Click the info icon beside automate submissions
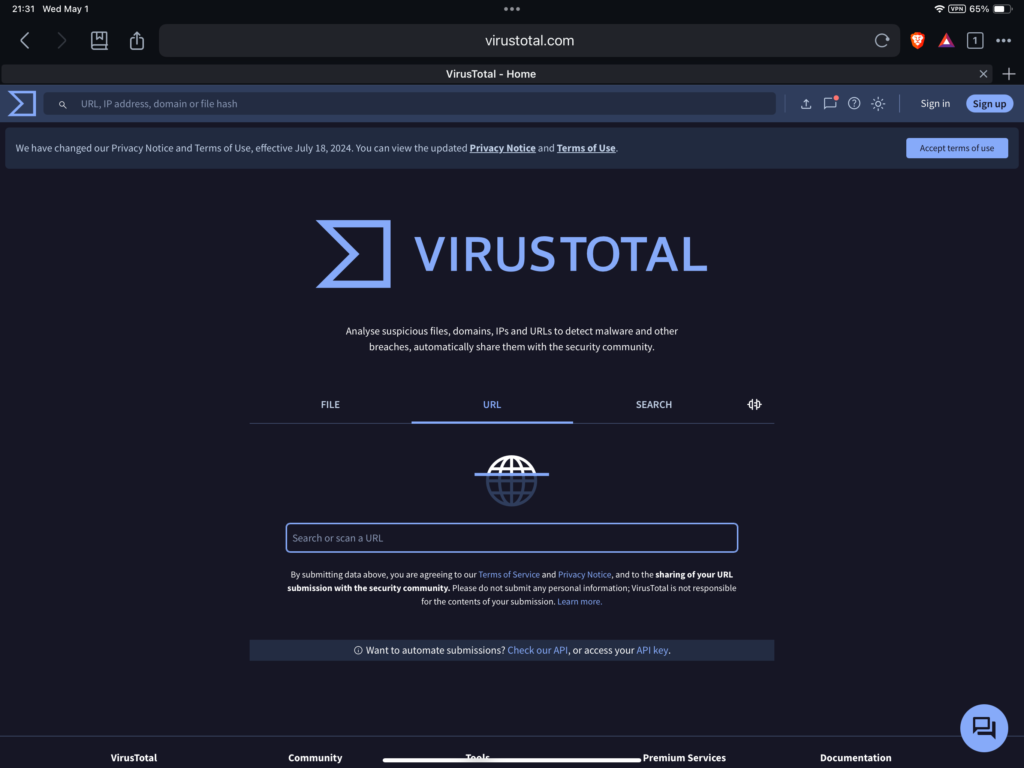The width and height of the screenshot is (1024, 768). (358, 650)
